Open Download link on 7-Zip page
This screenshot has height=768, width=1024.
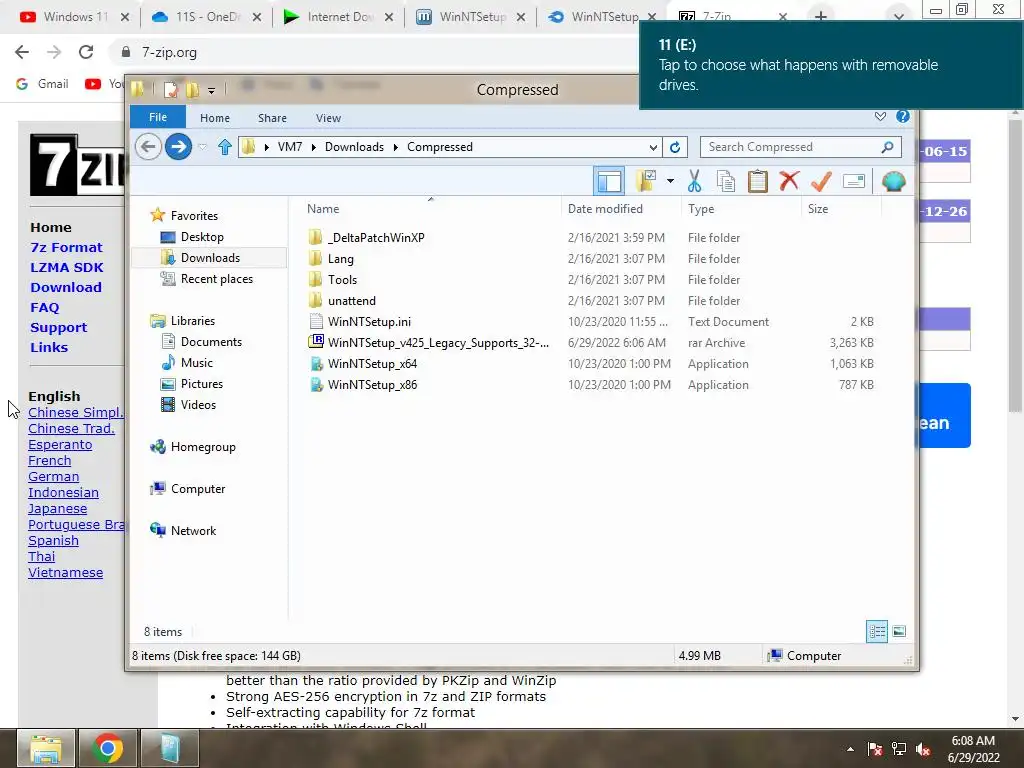pyautogui.click(x=66, y=287)
